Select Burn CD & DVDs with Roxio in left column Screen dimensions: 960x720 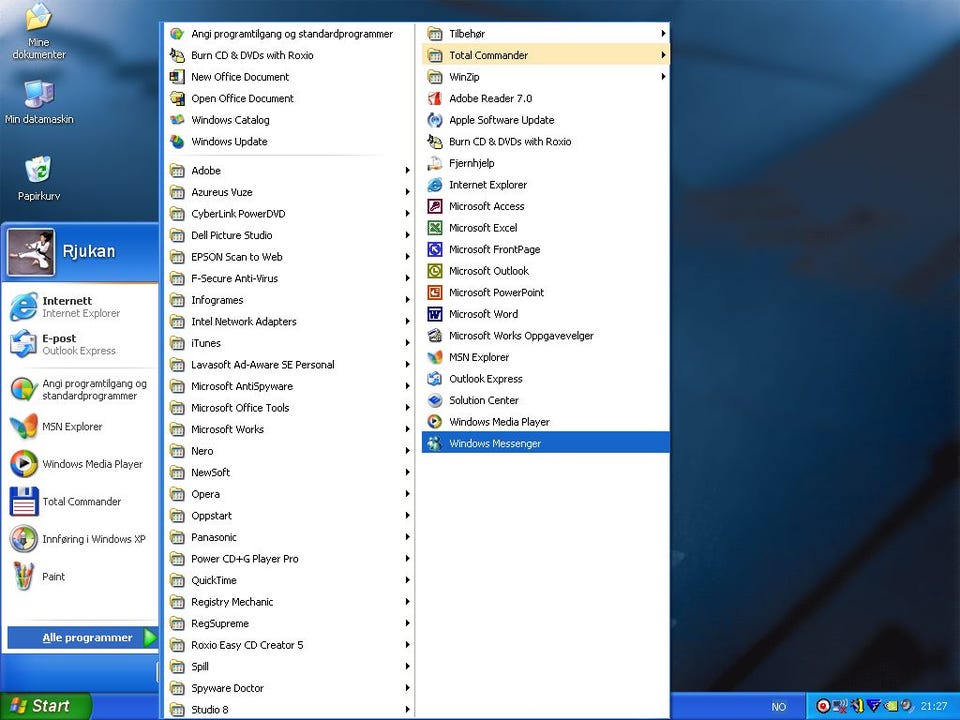[x=290, y=55]
